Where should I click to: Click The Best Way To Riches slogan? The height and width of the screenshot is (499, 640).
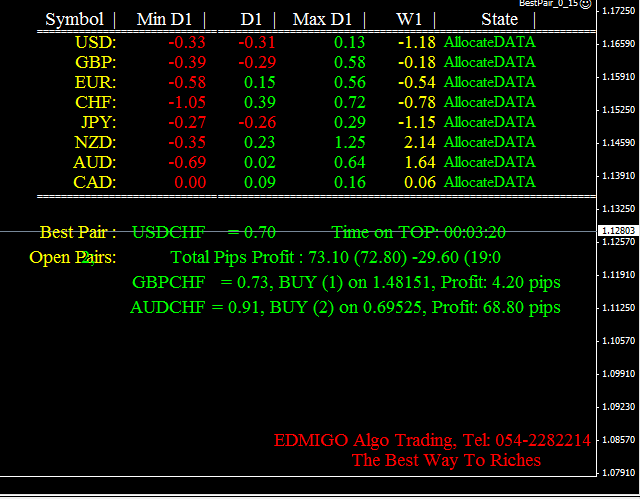tap(447, 460)
